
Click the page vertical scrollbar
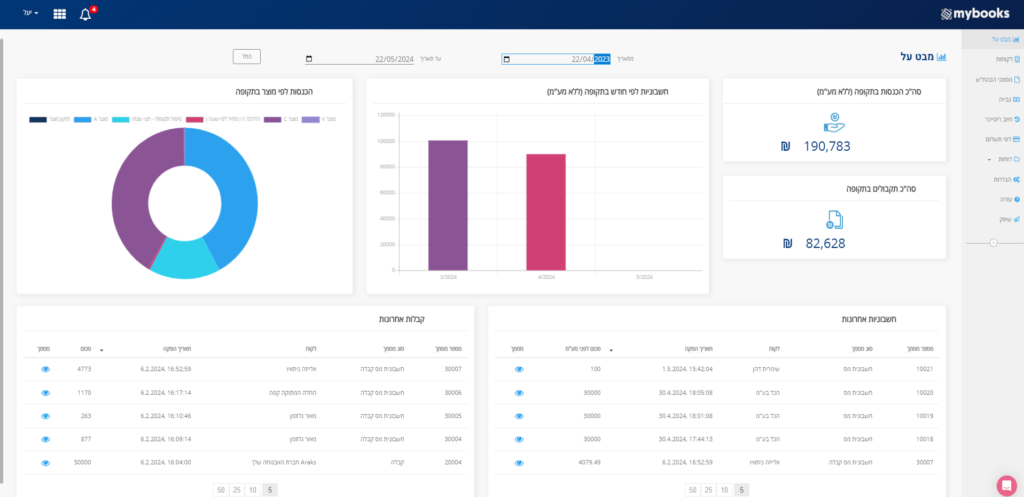[2, 261]
